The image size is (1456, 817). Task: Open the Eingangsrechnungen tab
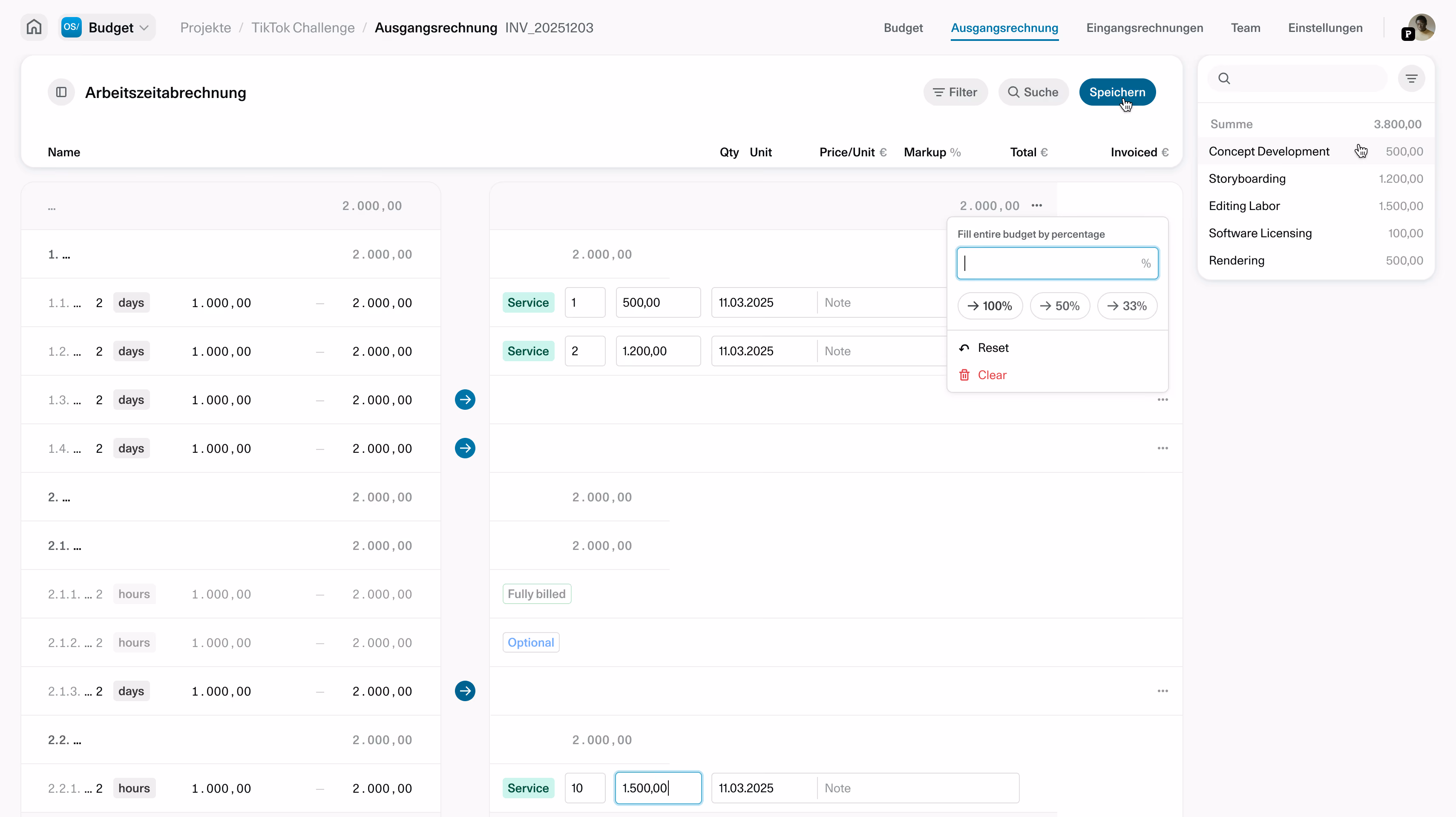1145,28
